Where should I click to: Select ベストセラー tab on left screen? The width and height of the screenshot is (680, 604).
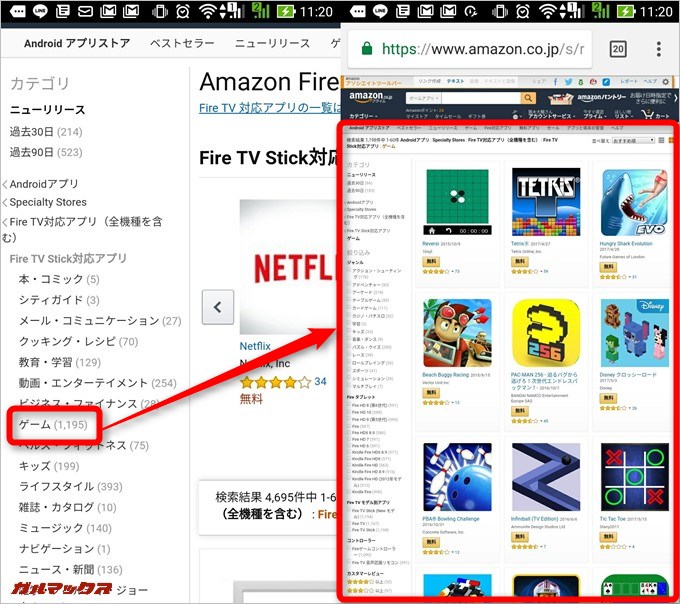coord(182,43)
